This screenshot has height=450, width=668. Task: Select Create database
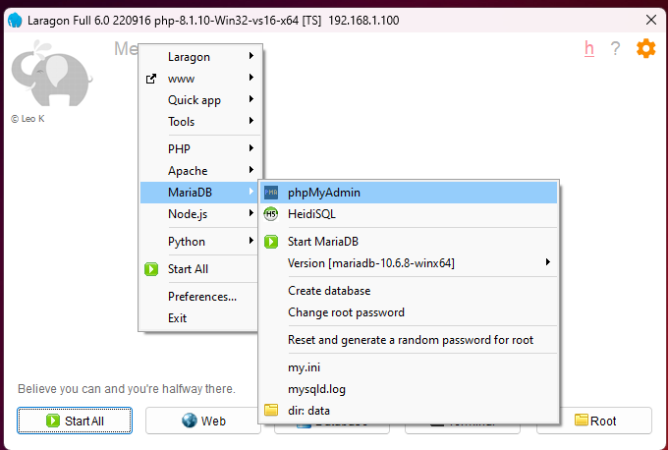(x=408, y=291)
